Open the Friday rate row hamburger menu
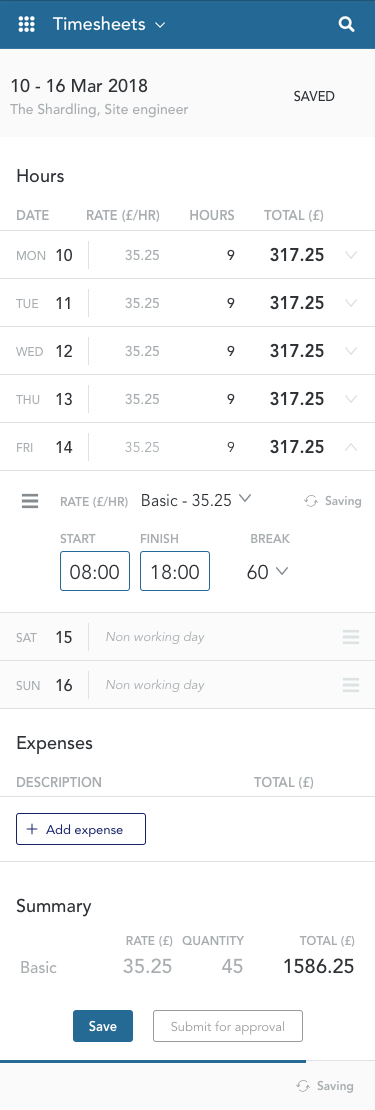Screen dimensions: 375x1110 click(30, 501)
